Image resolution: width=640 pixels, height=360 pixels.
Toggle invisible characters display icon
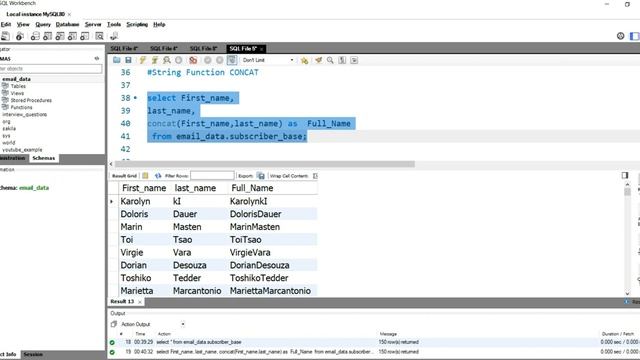pyautogui.click(x=342, y=60)
